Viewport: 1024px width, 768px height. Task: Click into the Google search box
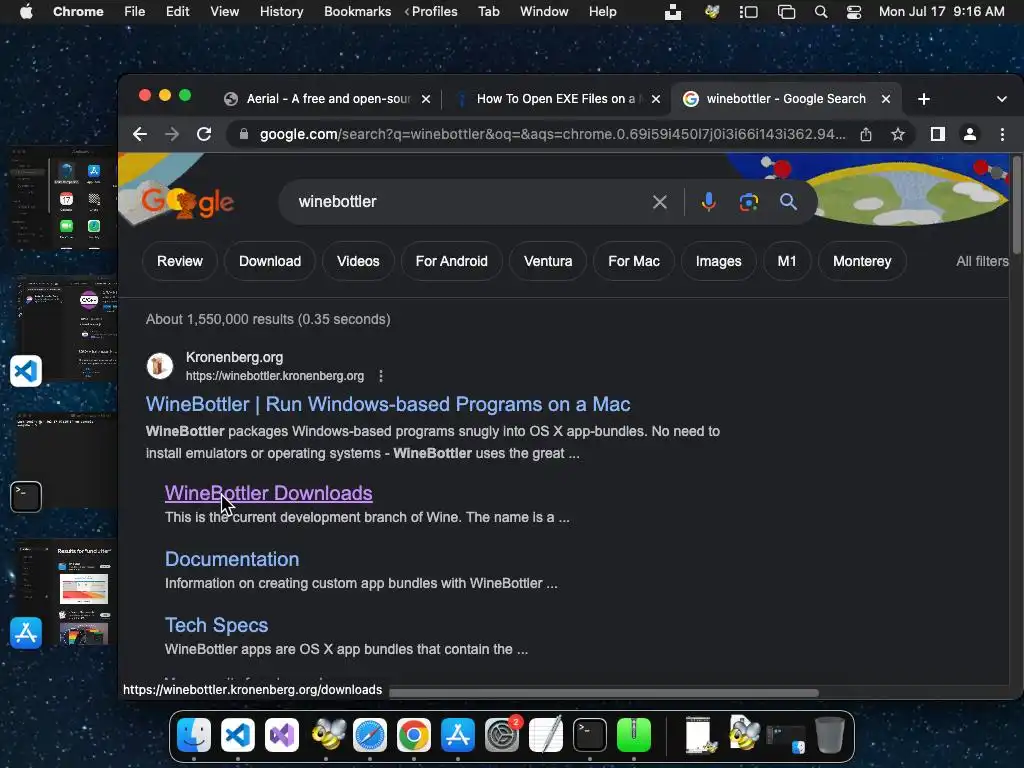coord(470,202)
